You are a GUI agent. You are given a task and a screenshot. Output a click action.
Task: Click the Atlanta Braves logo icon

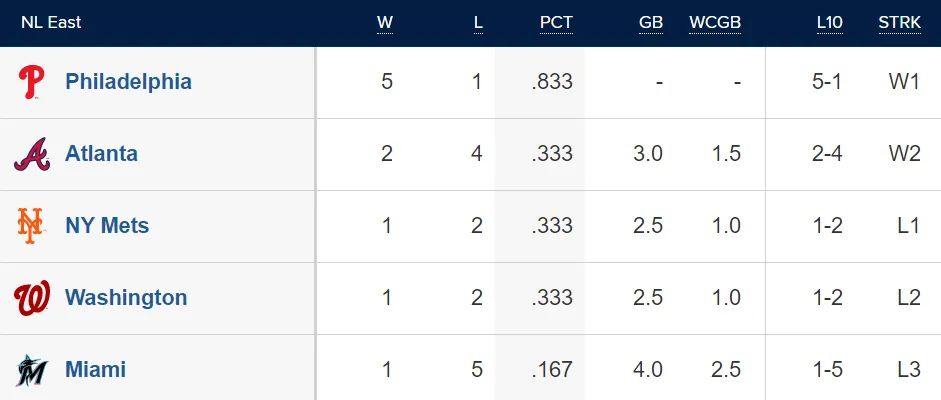pos(31,154)
